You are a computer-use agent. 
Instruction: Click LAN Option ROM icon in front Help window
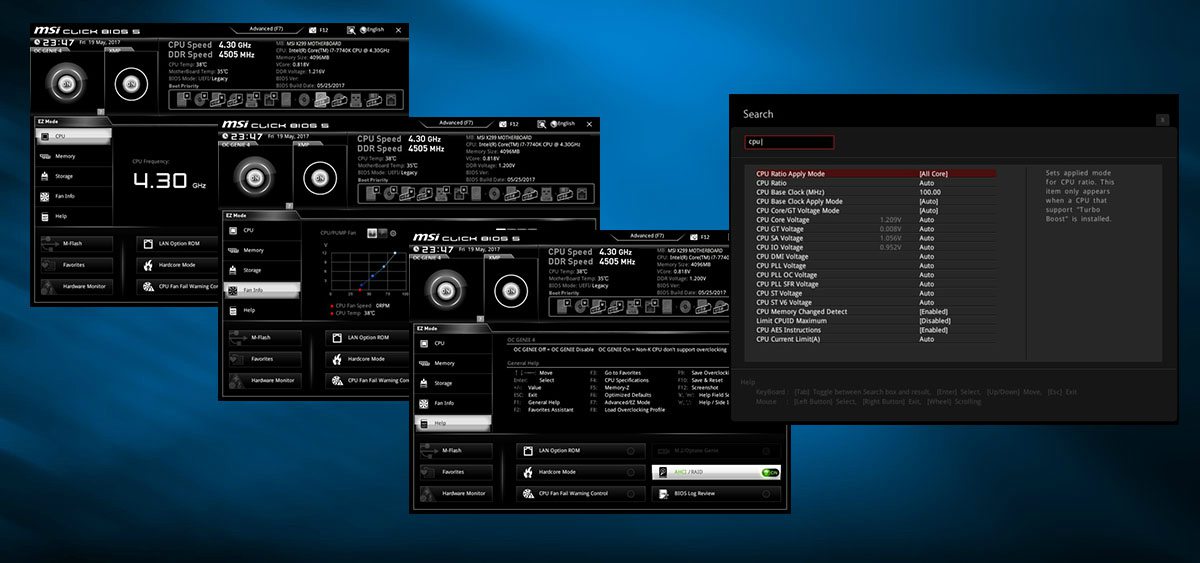click(528, 450)
